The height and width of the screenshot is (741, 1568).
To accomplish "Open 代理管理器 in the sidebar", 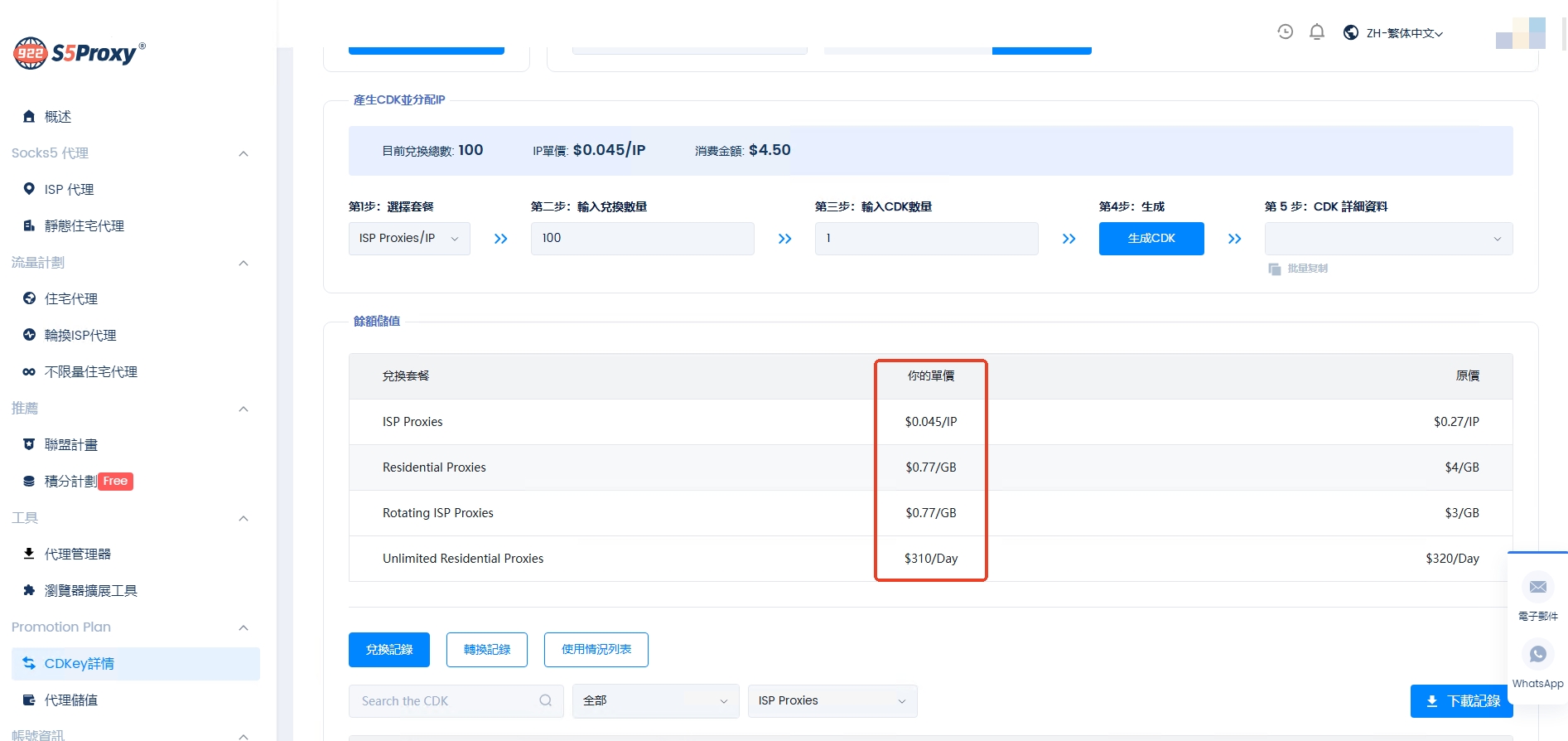I will [x=78, y=555].
